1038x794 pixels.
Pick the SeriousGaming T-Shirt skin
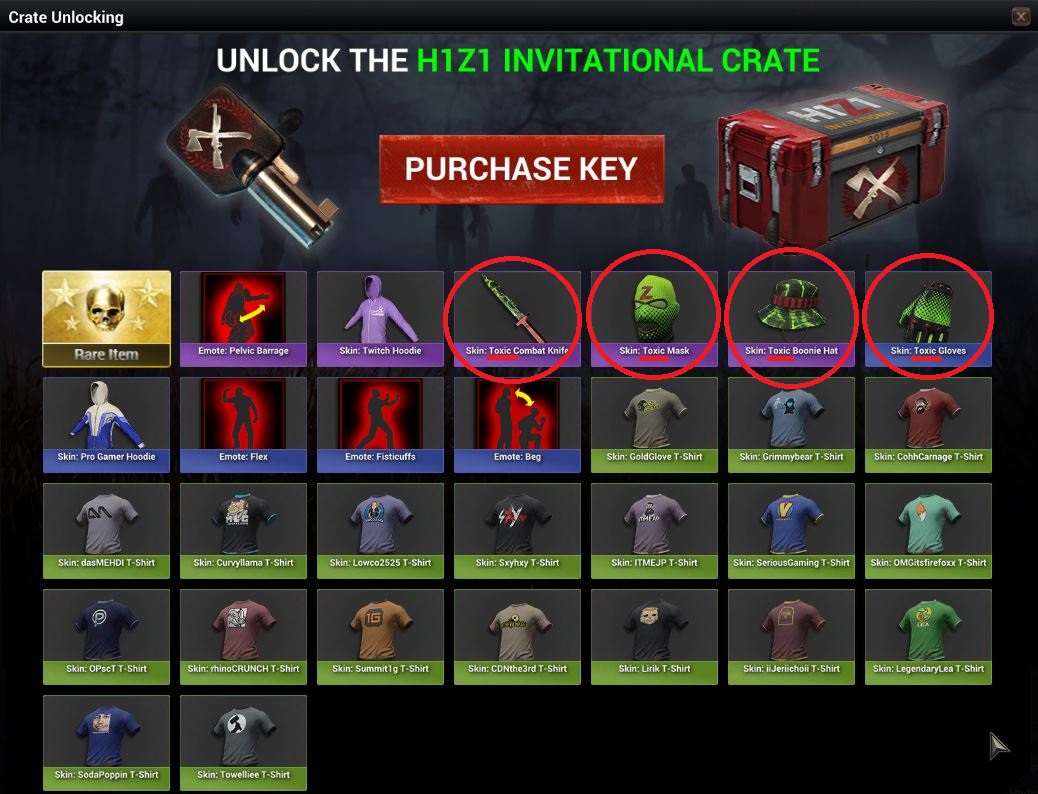(x=792, y=530)
